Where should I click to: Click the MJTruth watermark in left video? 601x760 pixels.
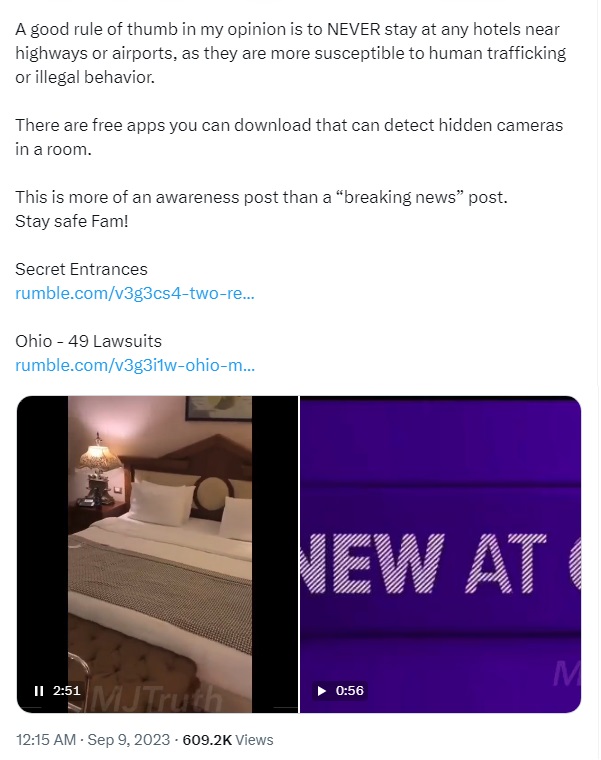click(x=157, y=699)
